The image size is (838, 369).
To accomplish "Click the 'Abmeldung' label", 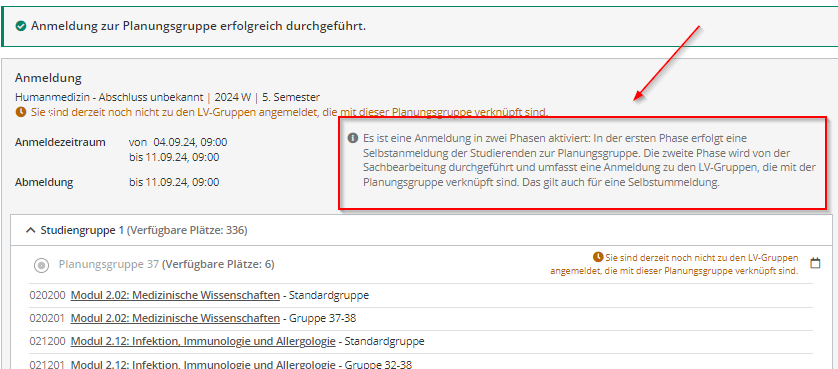I will point(44,182).
